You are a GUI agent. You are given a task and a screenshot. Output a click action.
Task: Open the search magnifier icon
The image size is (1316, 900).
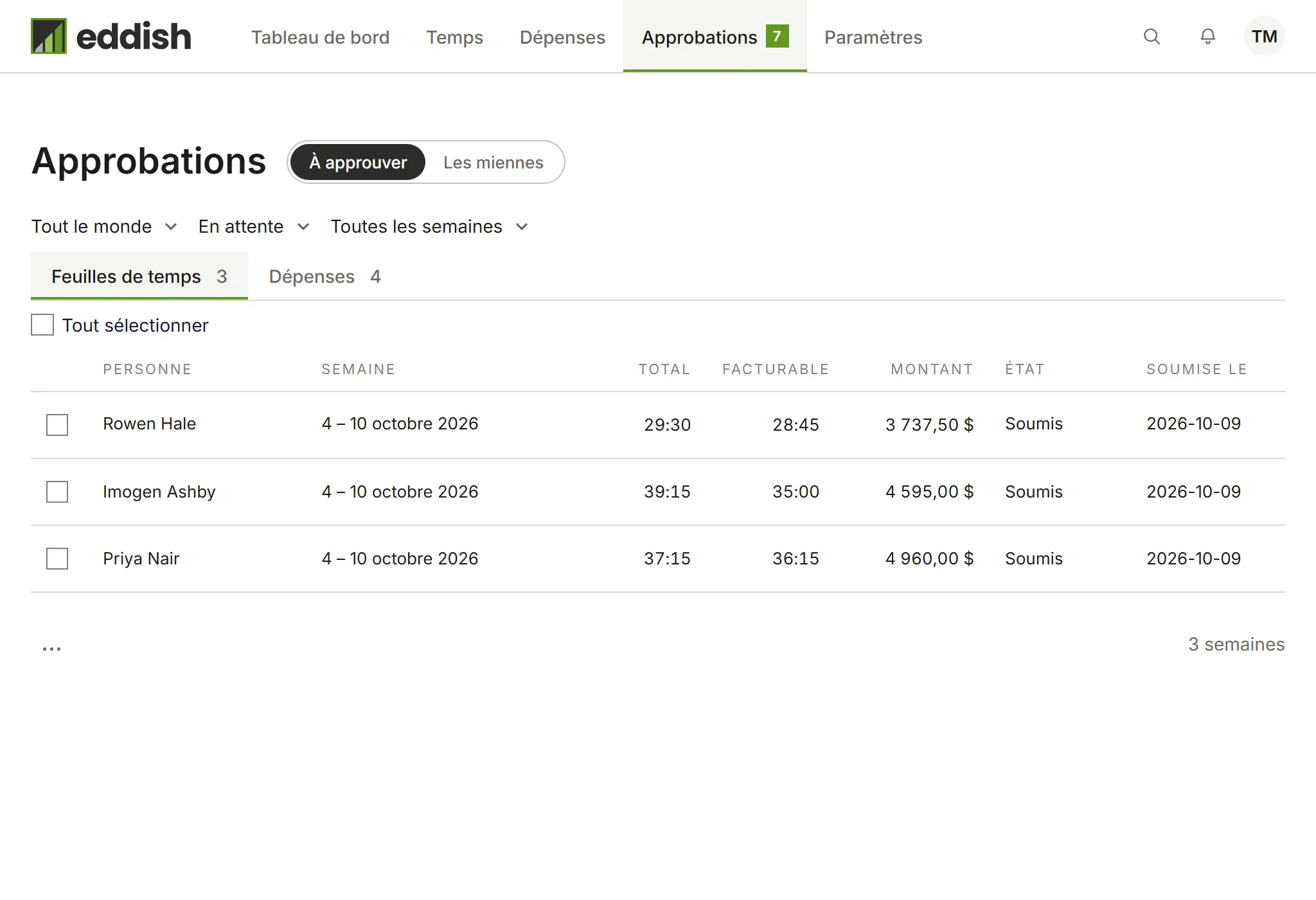(1151, 37)
